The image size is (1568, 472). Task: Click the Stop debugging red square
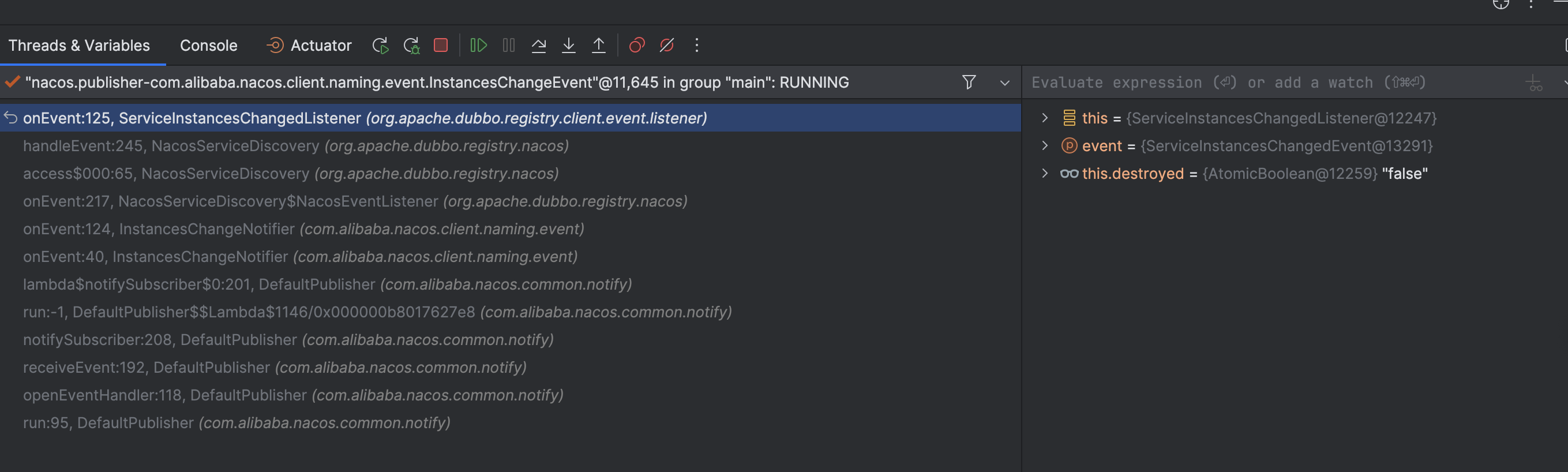pyautogui.click(x=441, y=46)
